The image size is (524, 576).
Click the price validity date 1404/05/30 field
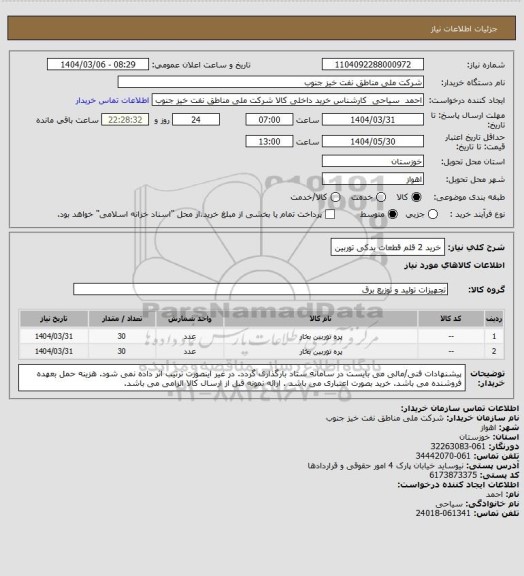coord(373,141)
